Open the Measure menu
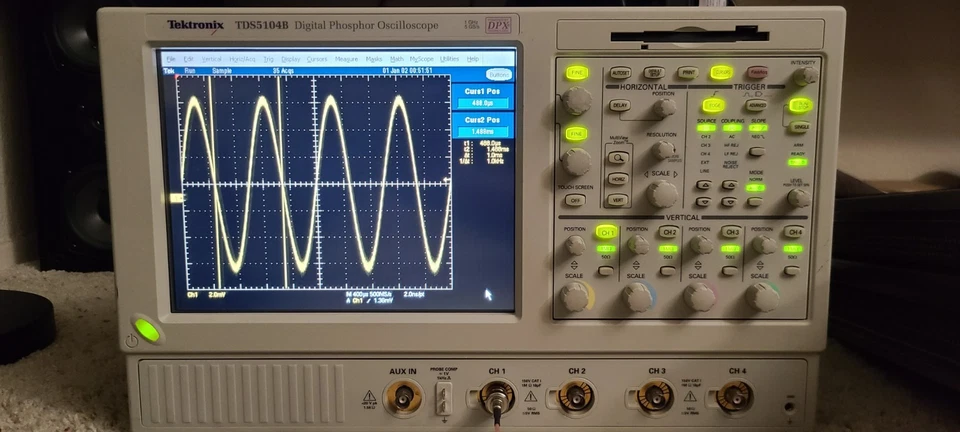 [347, 59]
